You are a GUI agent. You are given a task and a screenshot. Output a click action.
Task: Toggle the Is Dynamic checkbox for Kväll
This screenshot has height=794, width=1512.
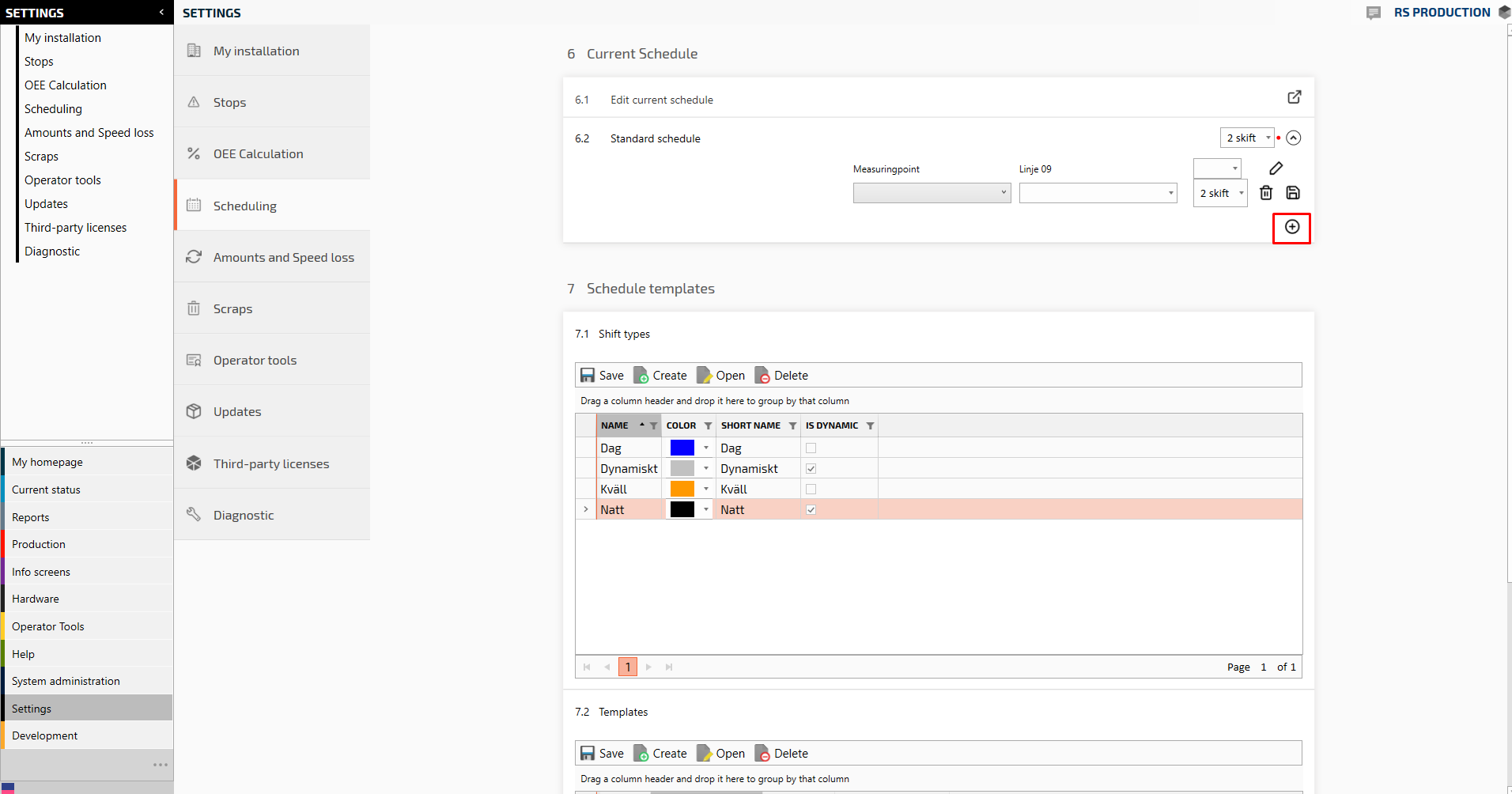(x=811, y=490)
